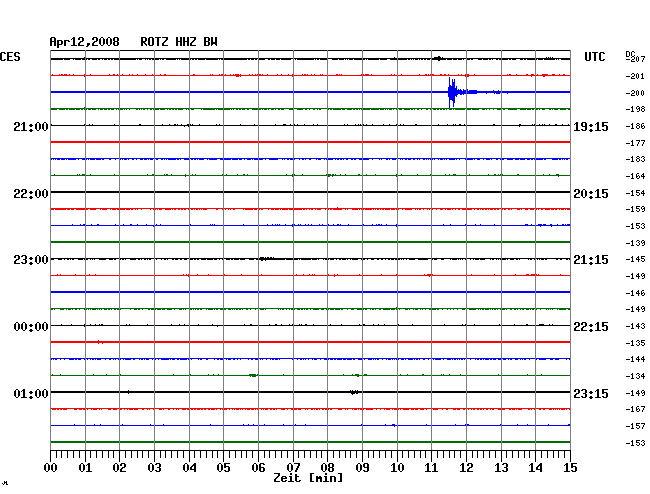Click the DC offset value -200

click(x=635, y=93)
